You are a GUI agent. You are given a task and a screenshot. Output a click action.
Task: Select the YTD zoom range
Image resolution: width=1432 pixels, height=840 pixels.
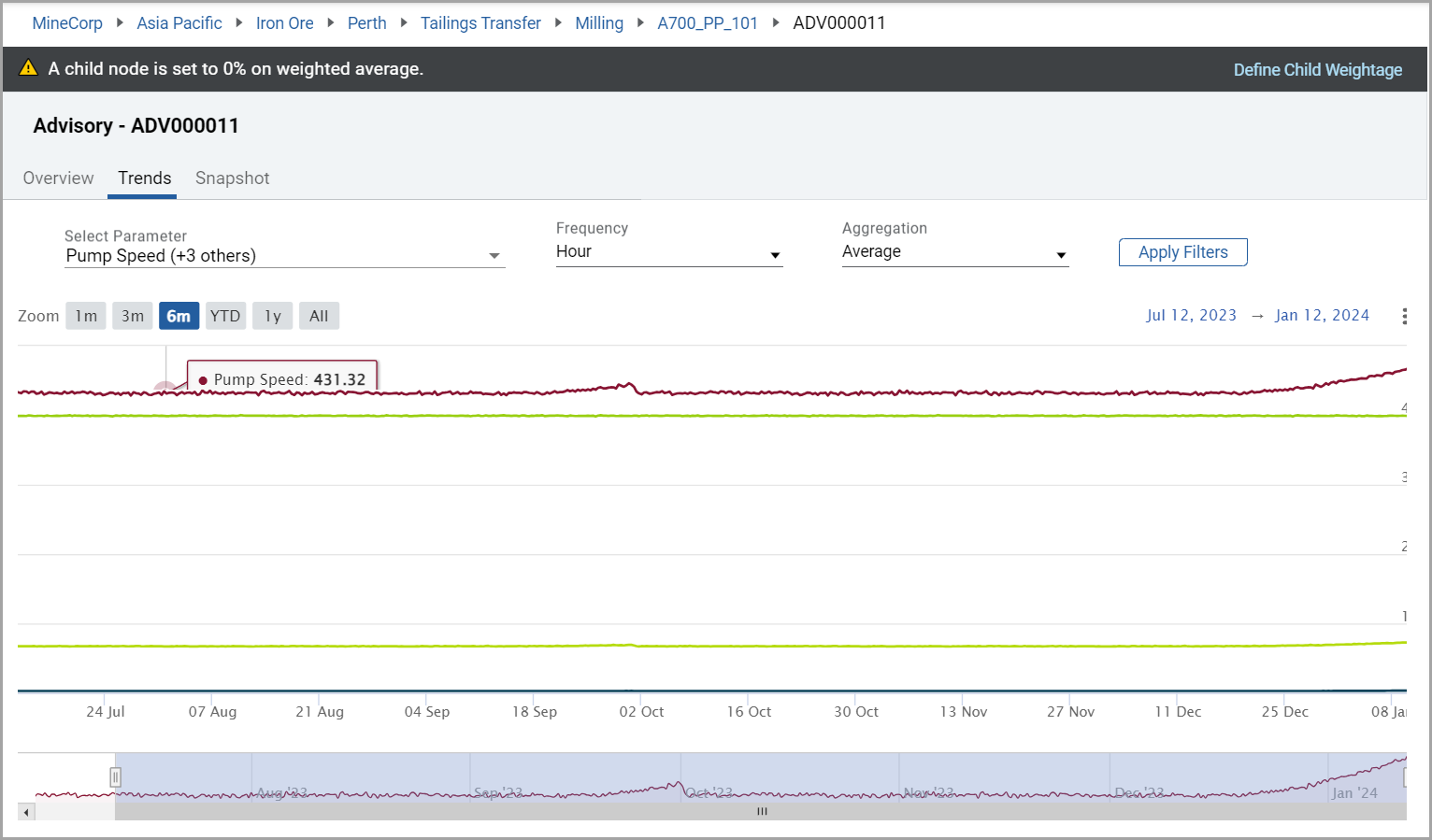click(x=225, y=316)
